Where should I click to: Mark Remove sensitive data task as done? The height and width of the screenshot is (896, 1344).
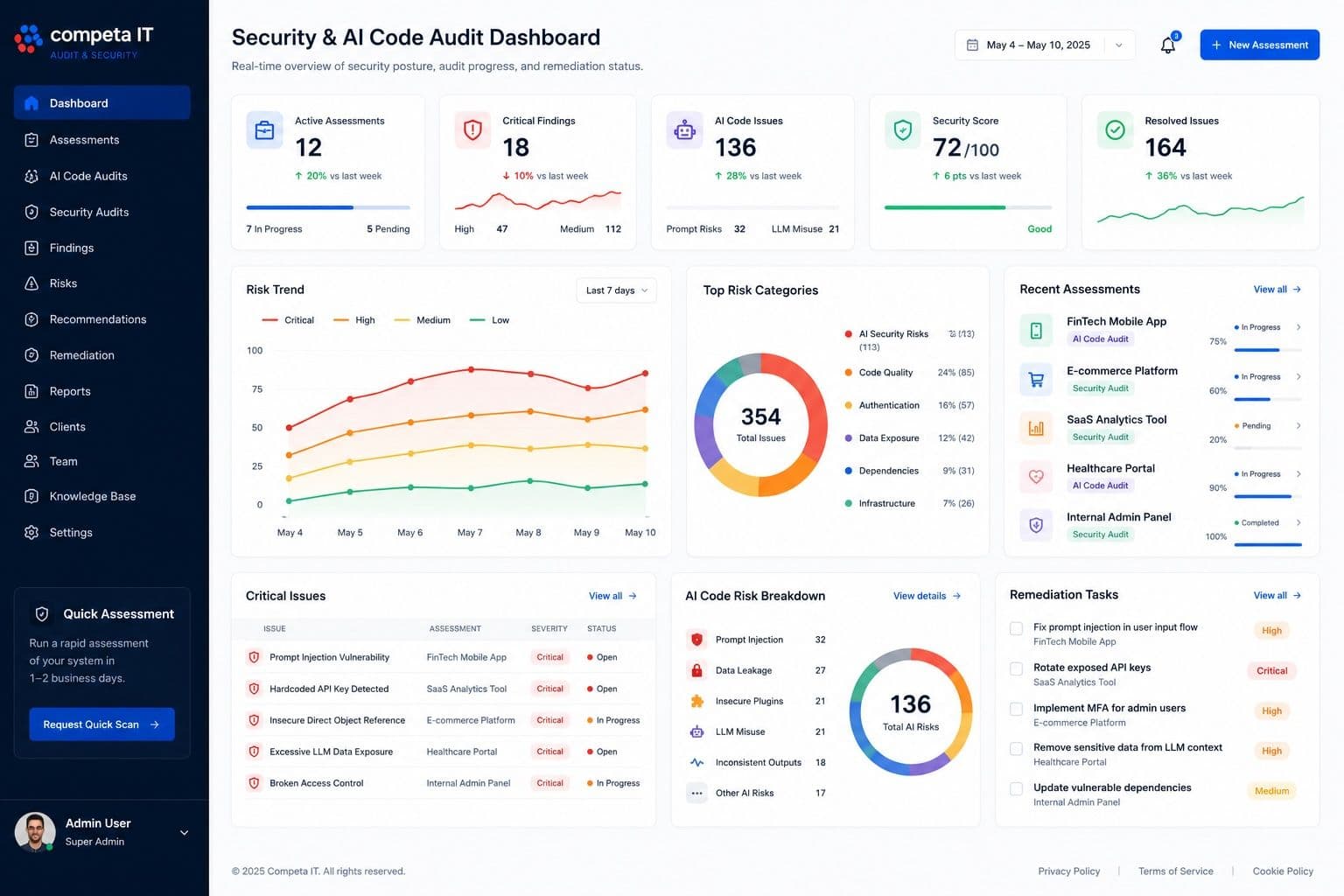1017,749
